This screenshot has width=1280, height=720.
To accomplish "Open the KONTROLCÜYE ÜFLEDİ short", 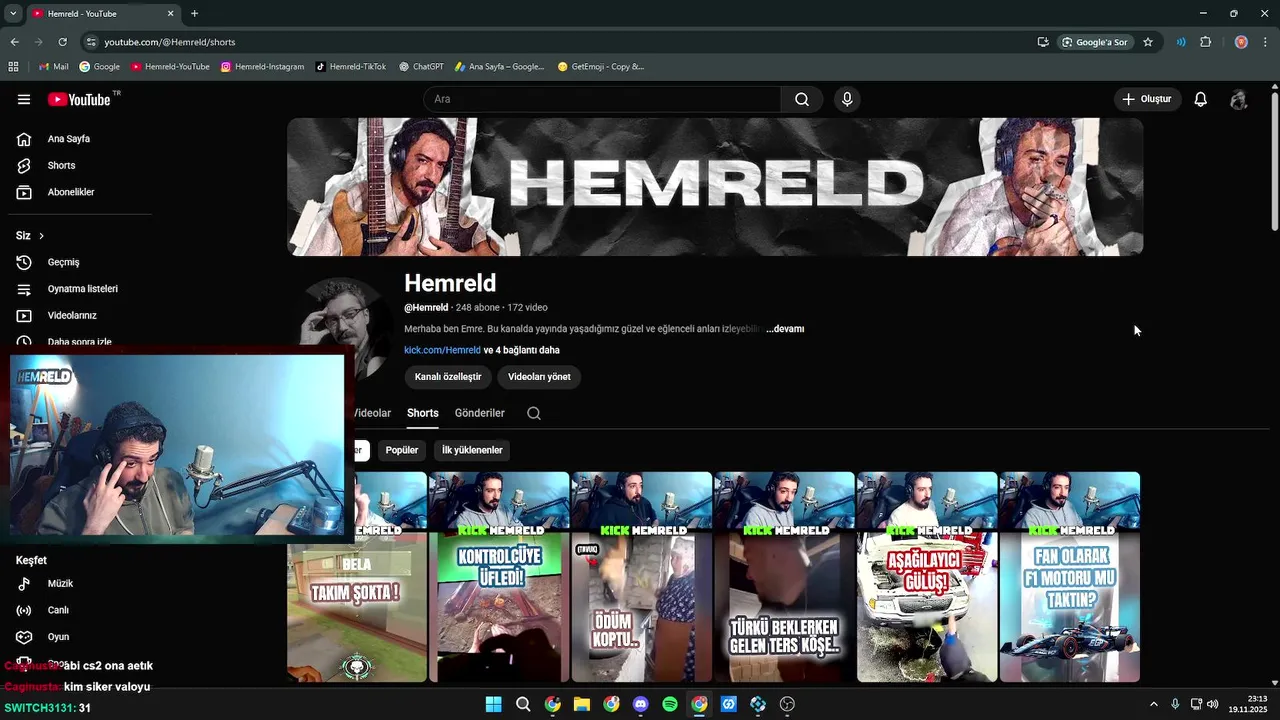I will pyautogui.click(x=498, y=577).
